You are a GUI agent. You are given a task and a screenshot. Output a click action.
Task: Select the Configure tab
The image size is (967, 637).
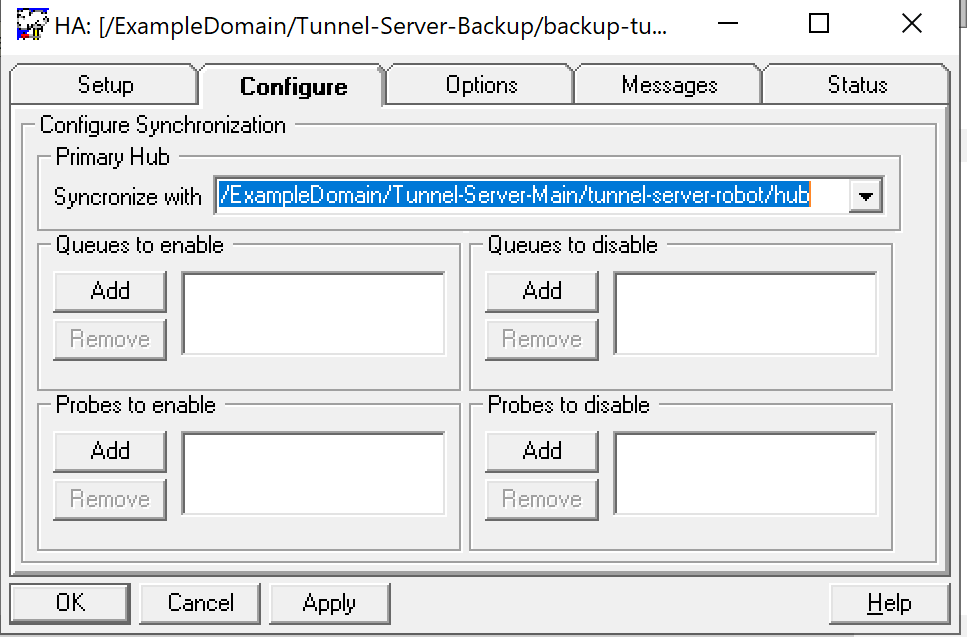click(293, 87)
